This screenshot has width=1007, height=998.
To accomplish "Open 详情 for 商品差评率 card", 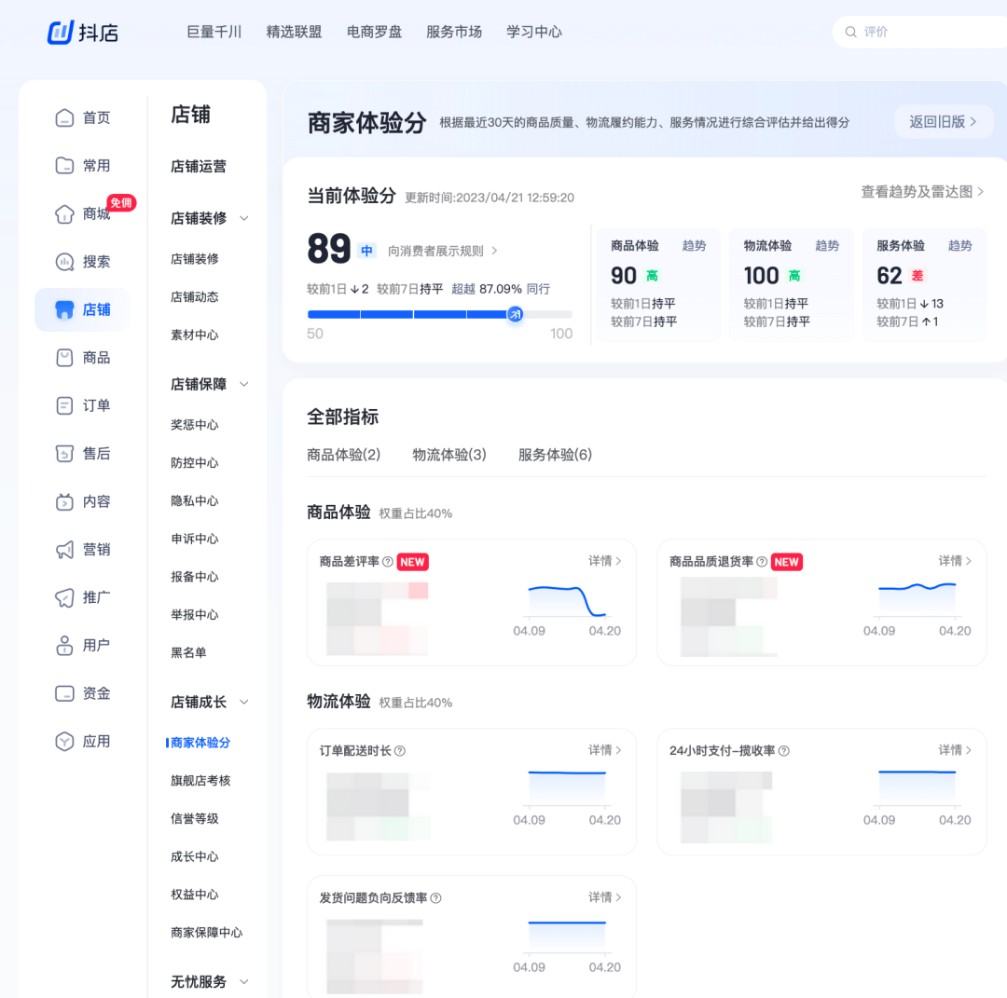I will (605, 561).
